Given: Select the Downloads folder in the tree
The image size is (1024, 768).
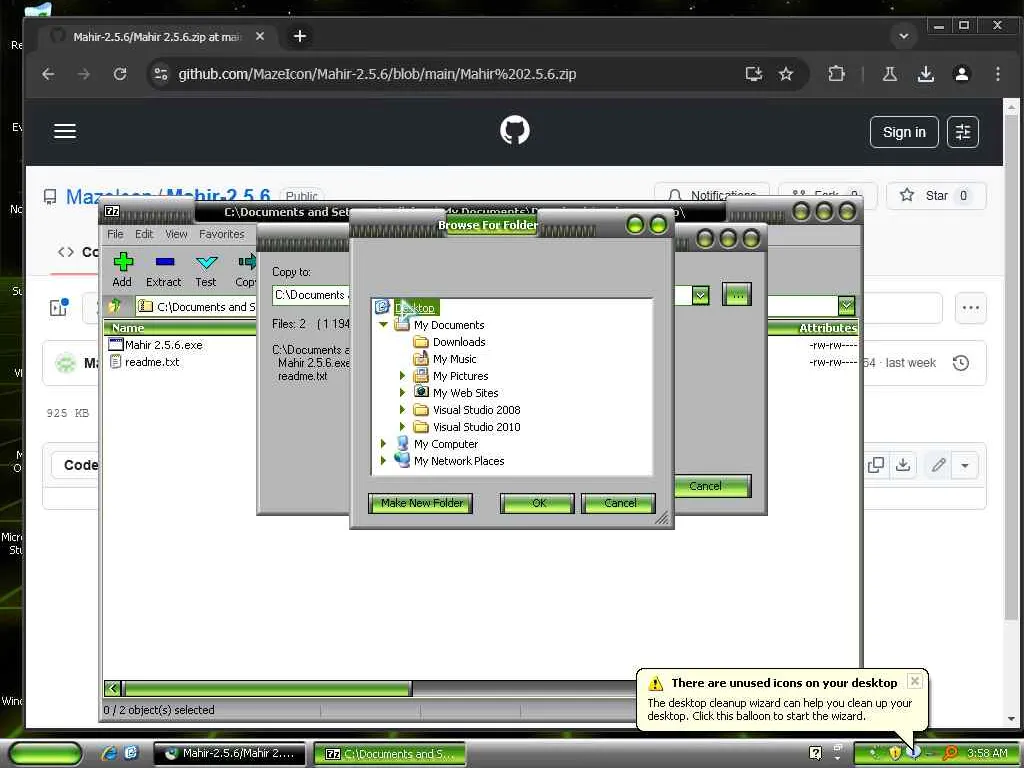Looking at the screenshot, I should (458, 342).
